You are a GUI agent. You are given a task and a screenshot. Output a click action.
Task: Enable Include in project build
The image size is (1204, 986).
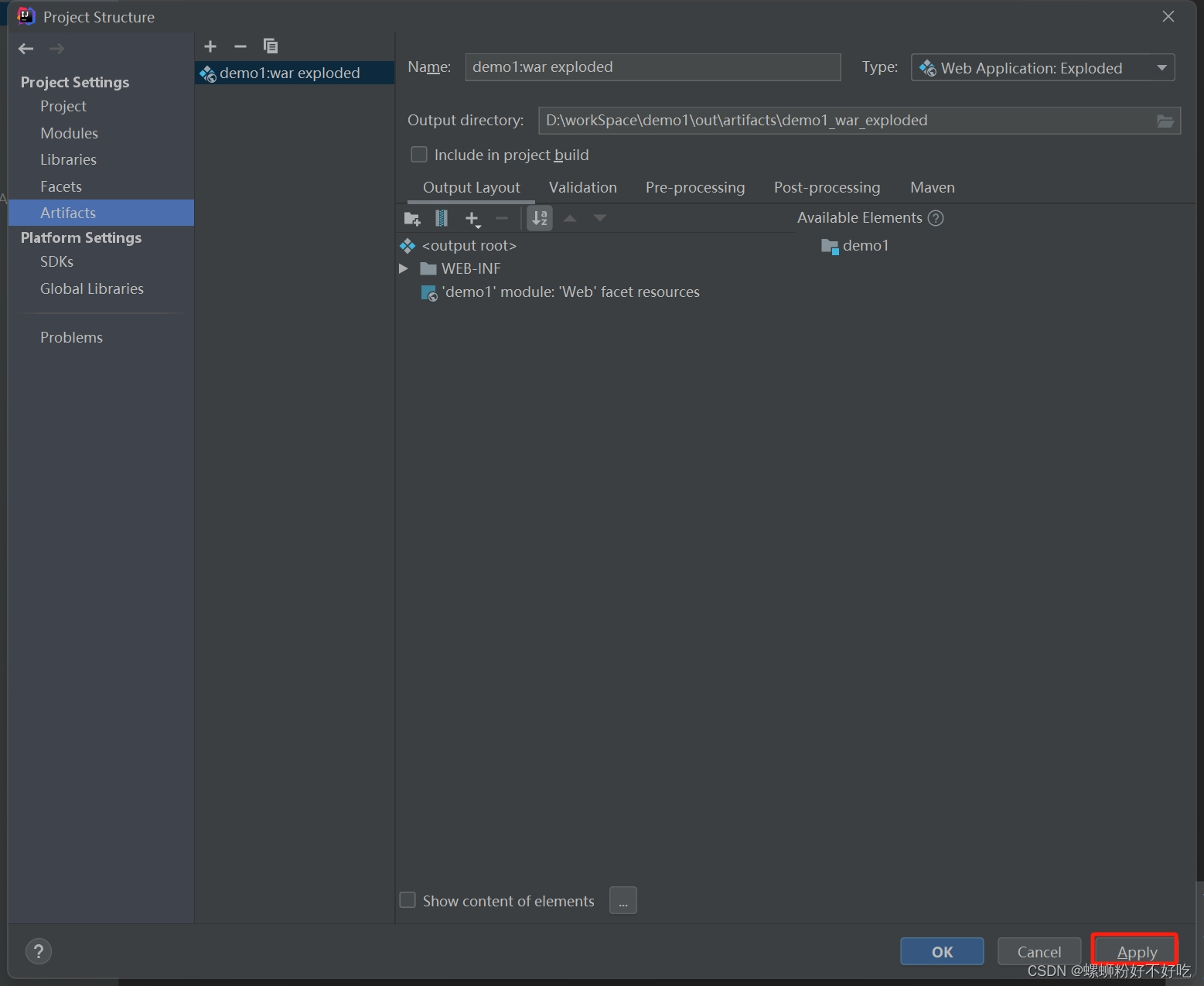coord(419,155)
